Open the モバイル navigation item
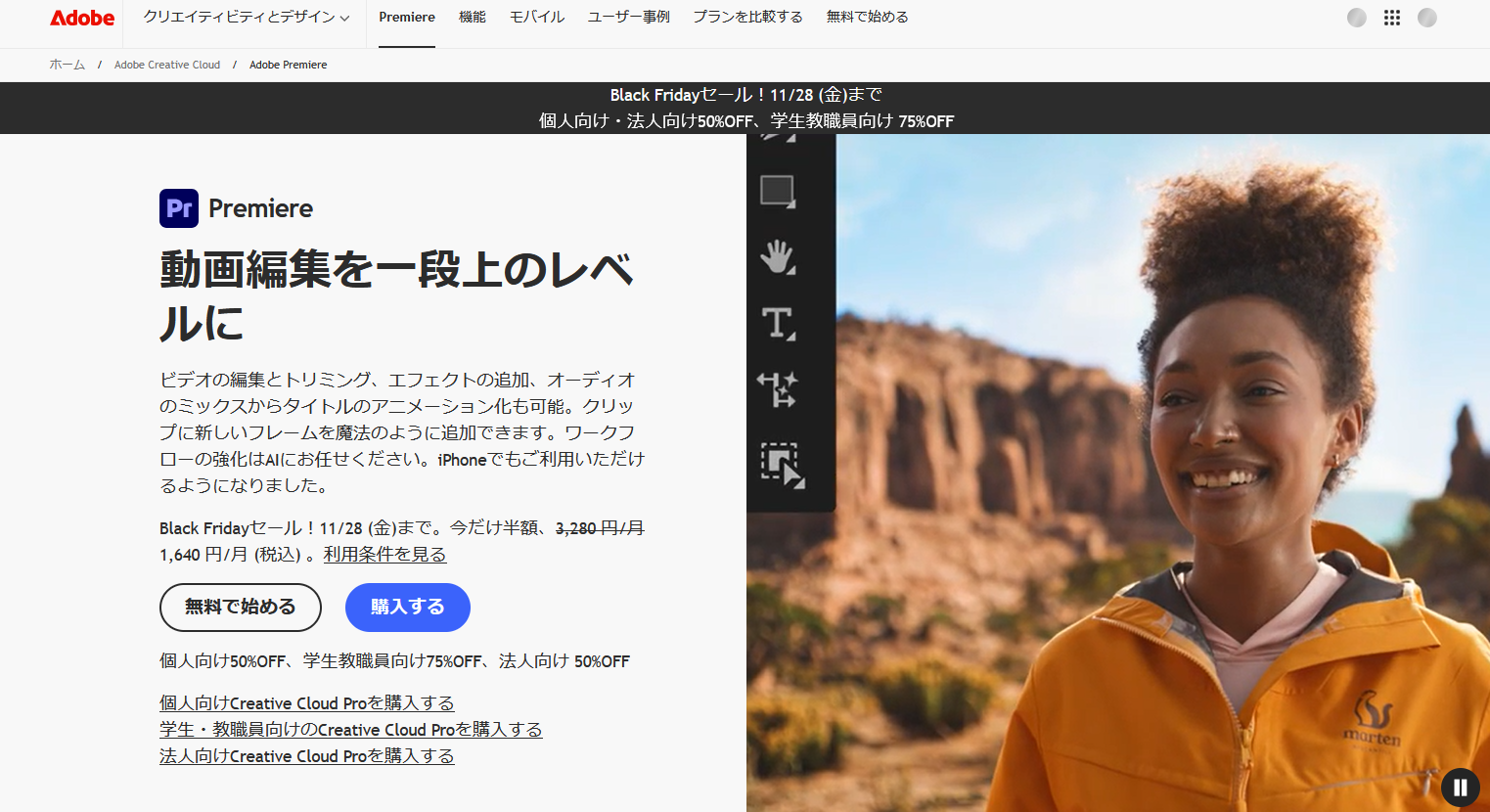This screenshot has width=1490, height=812. [x=537, y=18]
